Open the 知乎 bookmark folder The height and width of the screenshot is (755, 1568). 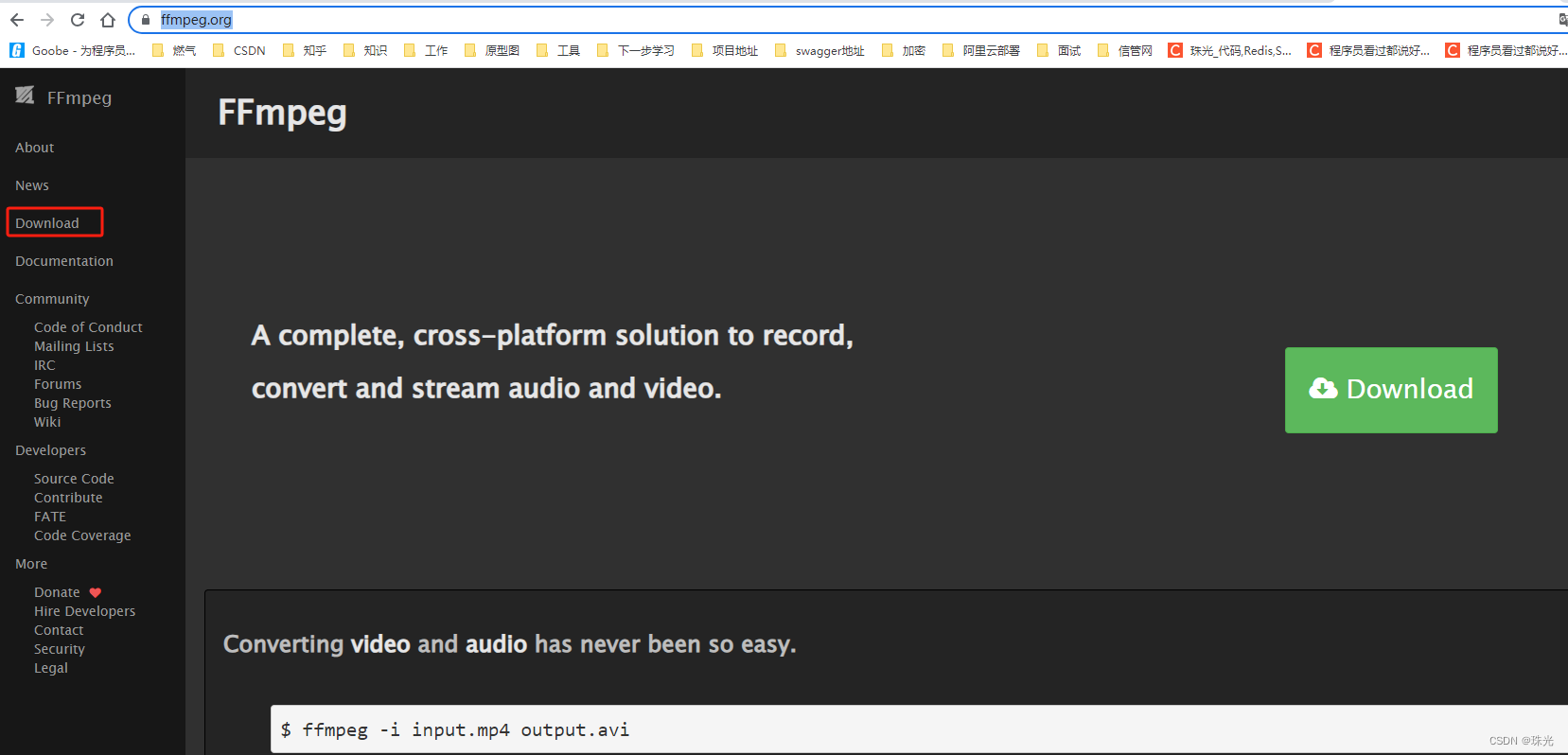tap(305, 50)
